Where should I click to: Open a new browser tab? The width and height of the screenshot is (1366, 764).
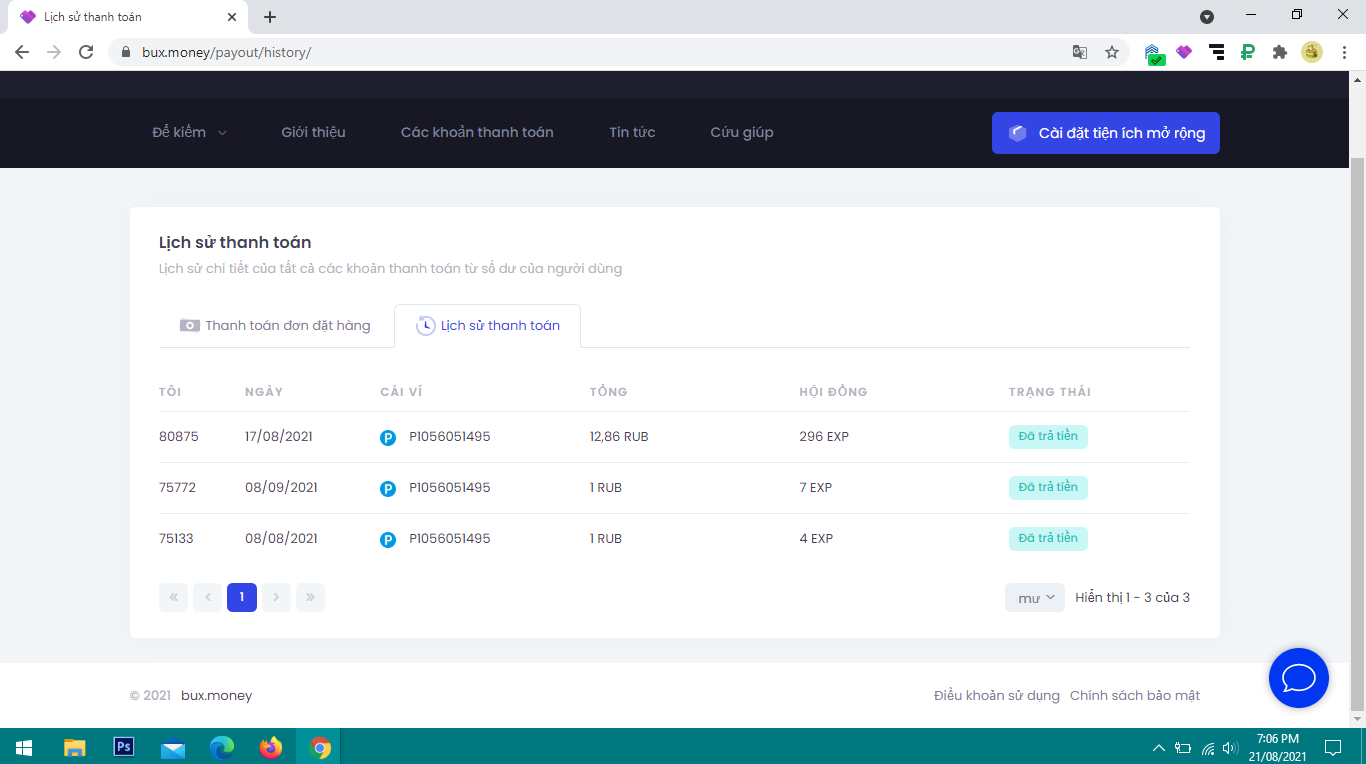pyautogui.click(x=270, y=17)
